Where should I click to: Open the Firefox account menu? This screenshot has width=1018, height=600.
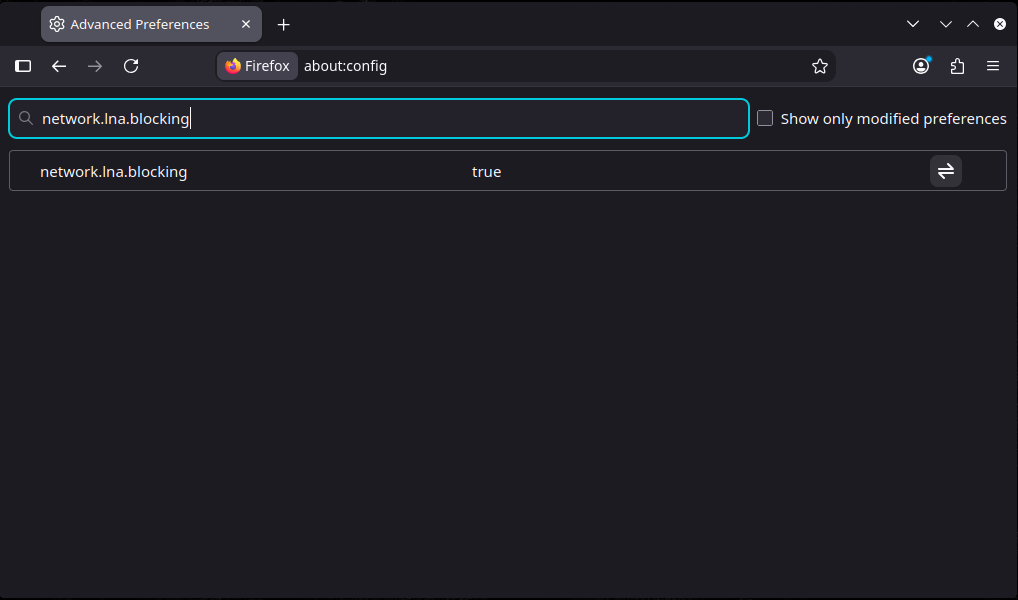921,66
